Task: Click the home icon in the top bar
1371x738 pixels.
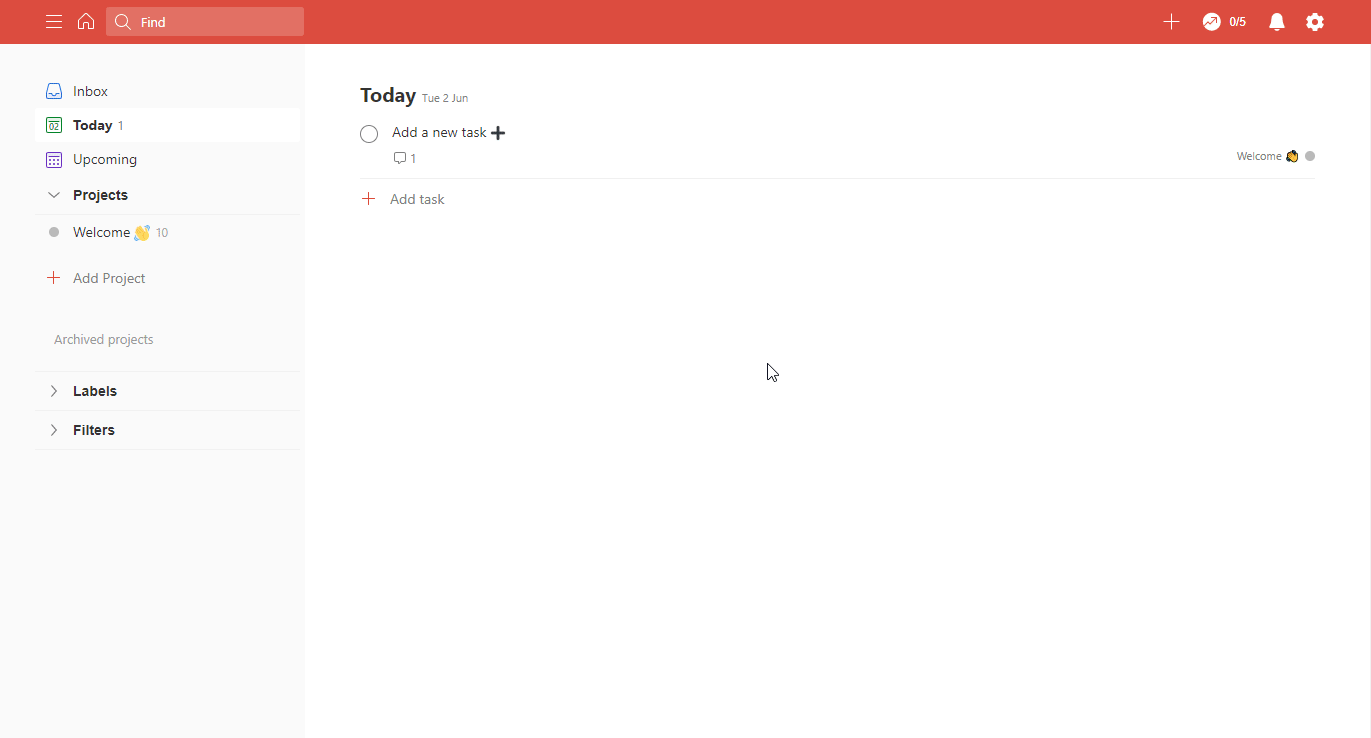Action: coord(86,21)
